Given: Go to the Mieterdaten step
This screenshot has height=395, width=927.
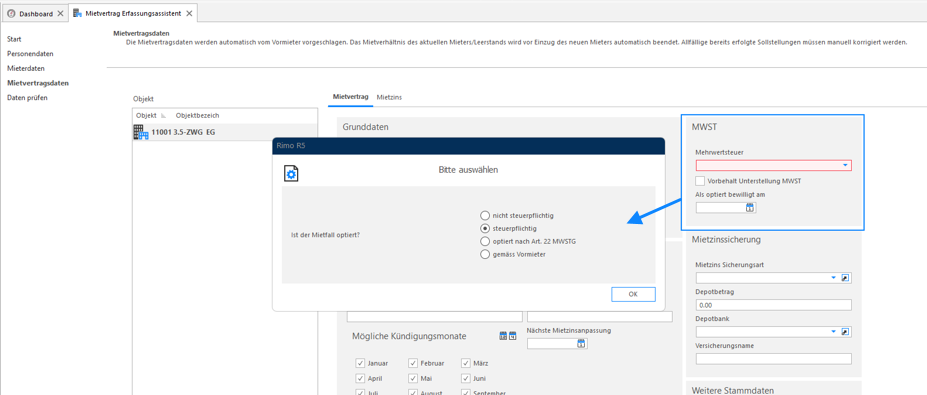Looking at the screenshot, I should click(26, 69).
